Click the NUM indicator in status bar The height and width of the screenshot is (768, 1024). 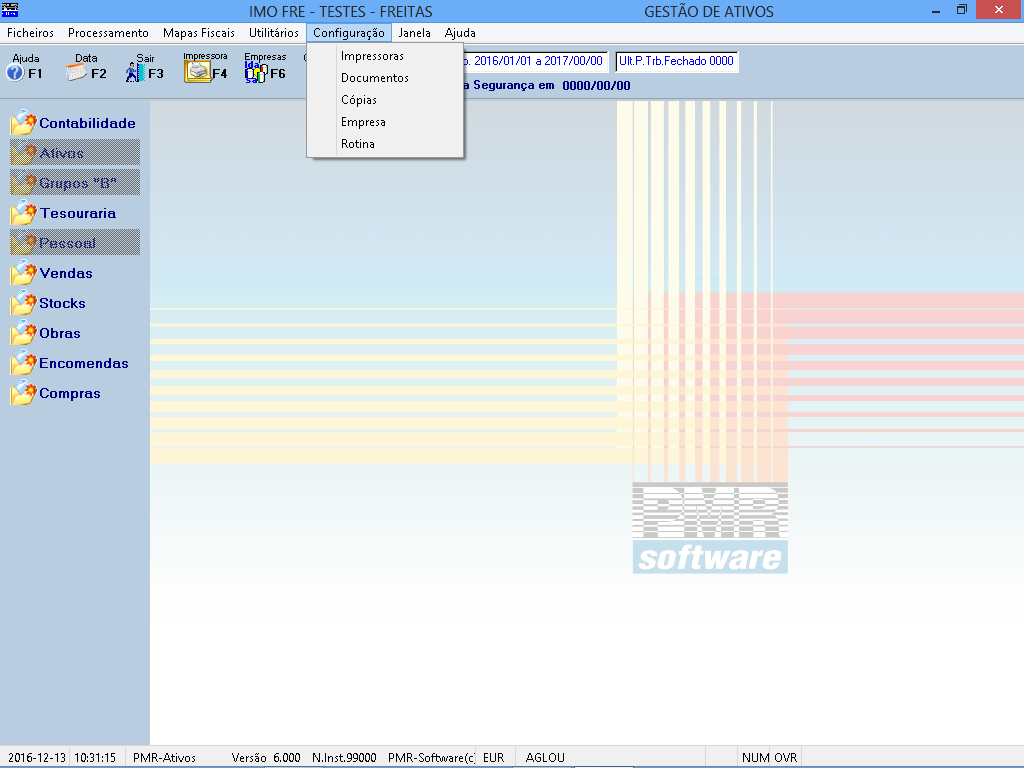pyautogui.click(x=755, y=758)
